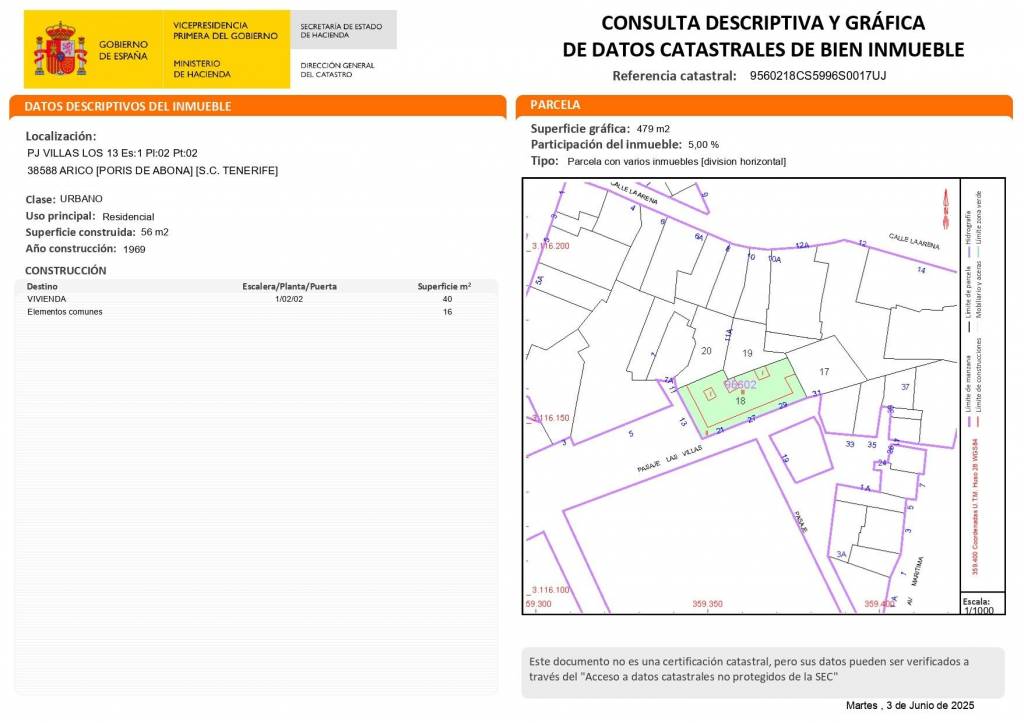Click the Dirección General del Catastro label

[337, 70]
